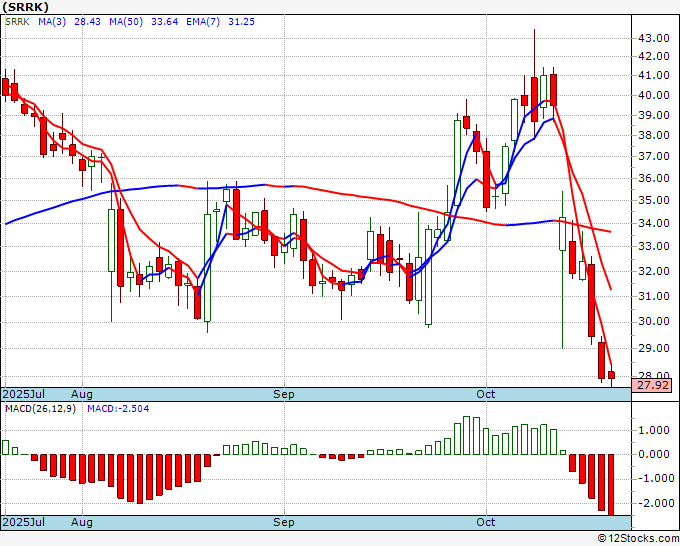Viewport: 680px width, 546px height.
Task: Click the EMA(7) legend label
Action: click(203, 22)
